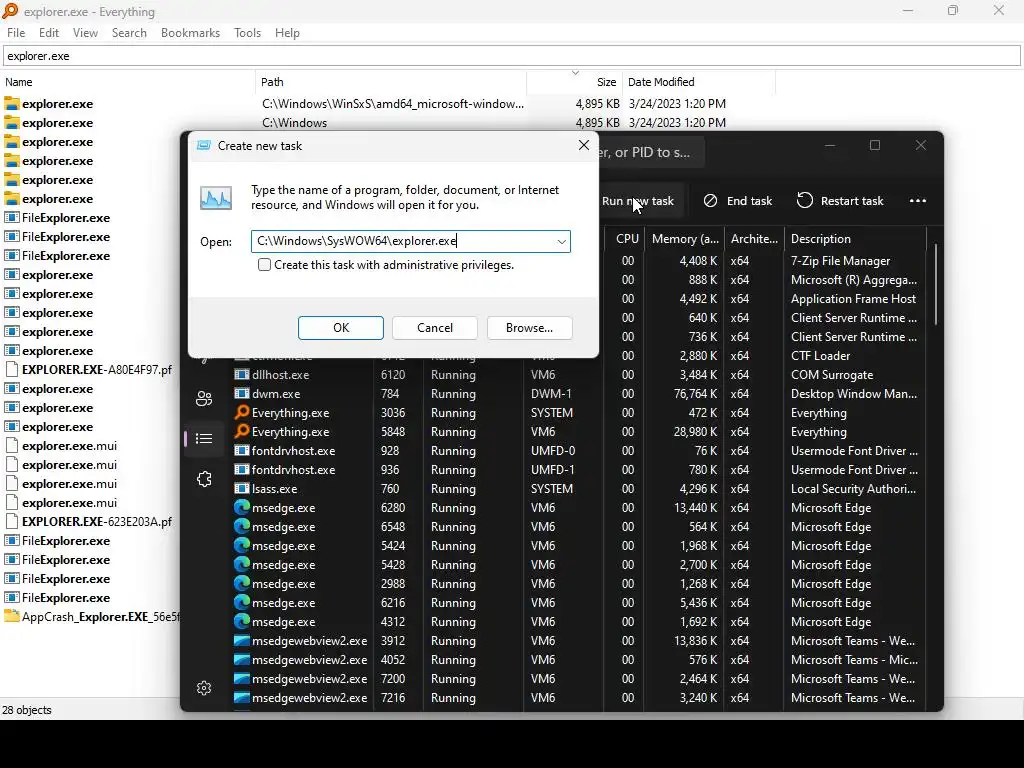Click the icon of the first explorer.exe.mui file
1024x768 pixels.
point(12,445)
